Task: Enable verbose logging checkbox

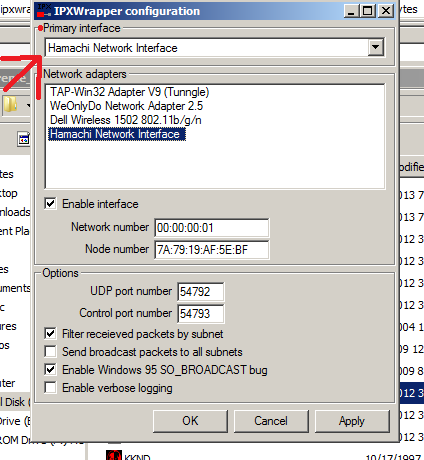Action: [50, 388]
